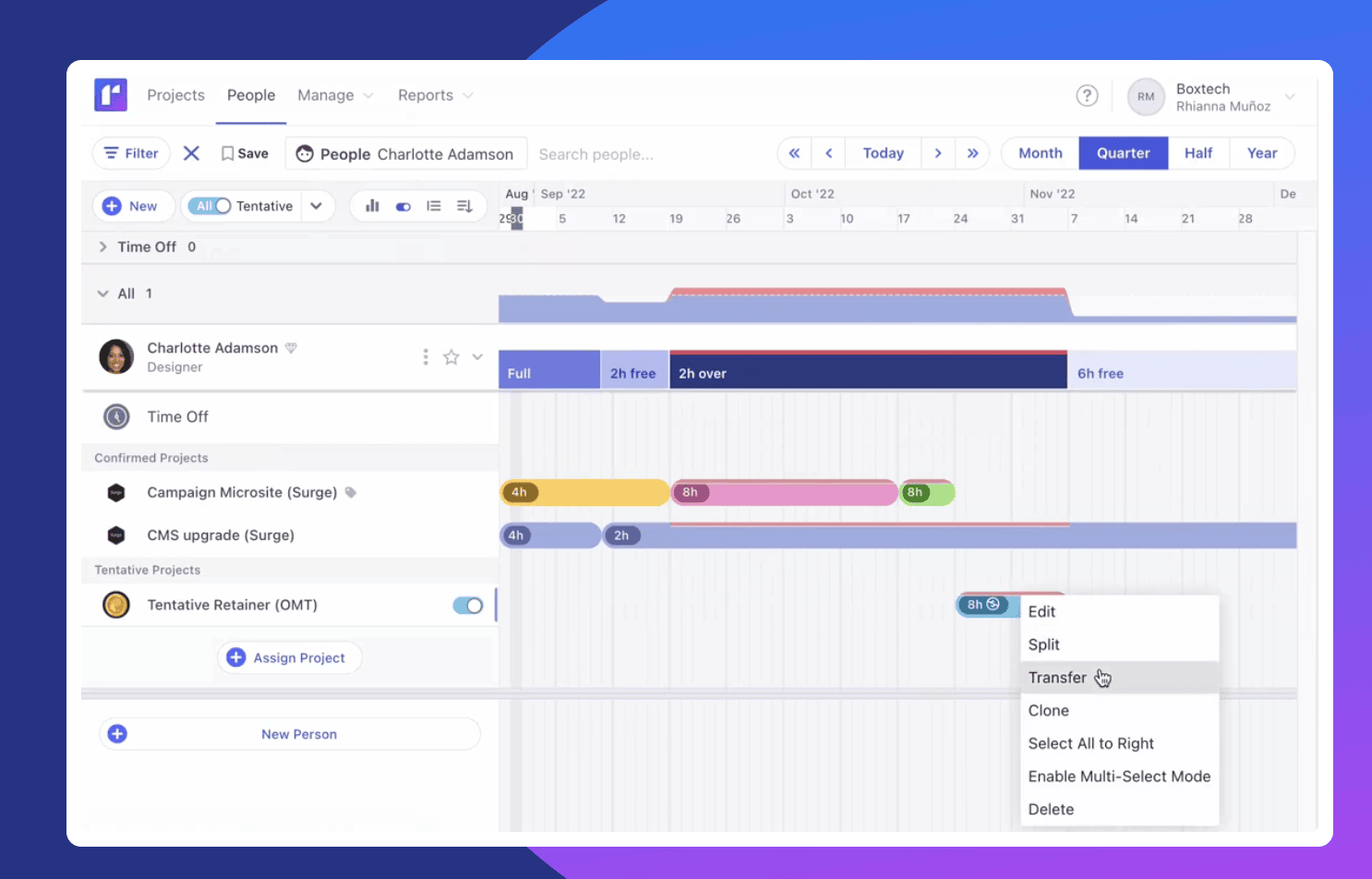1372x879 pixels.
Task: Click the Time Off clock icon
Action: point(116,417)
